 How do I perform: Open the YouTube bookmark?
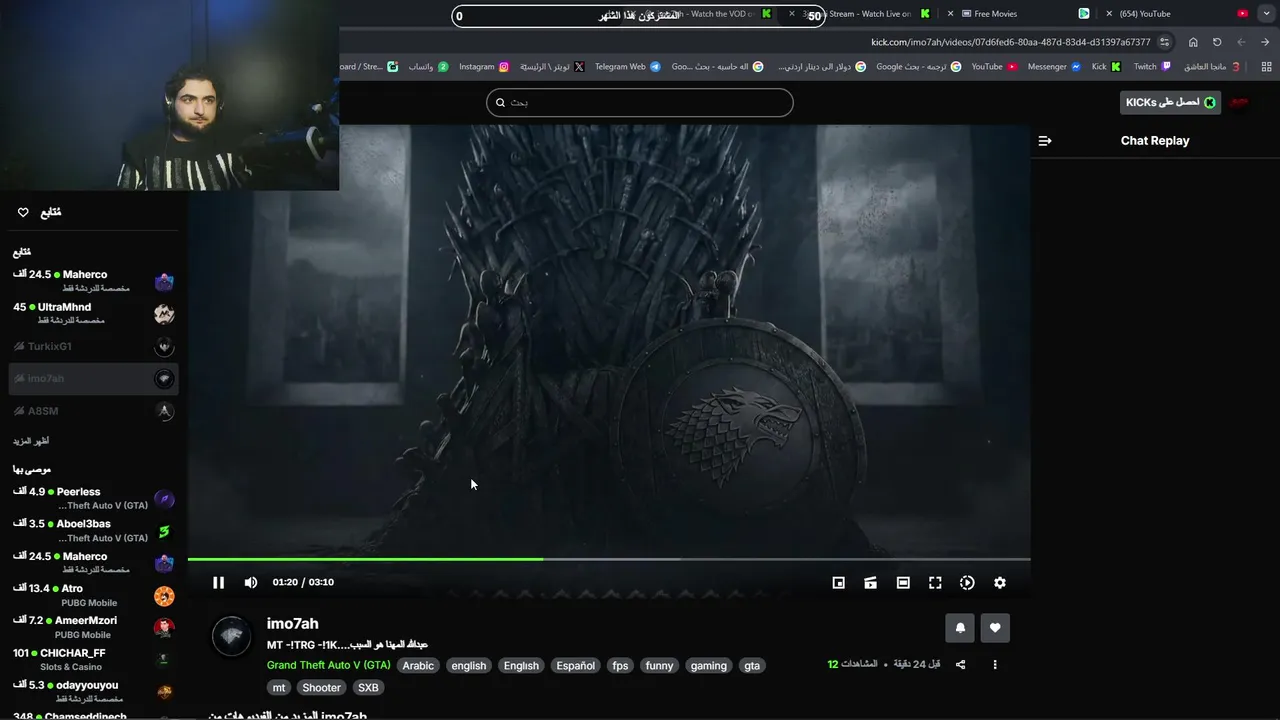pos(994,67)
